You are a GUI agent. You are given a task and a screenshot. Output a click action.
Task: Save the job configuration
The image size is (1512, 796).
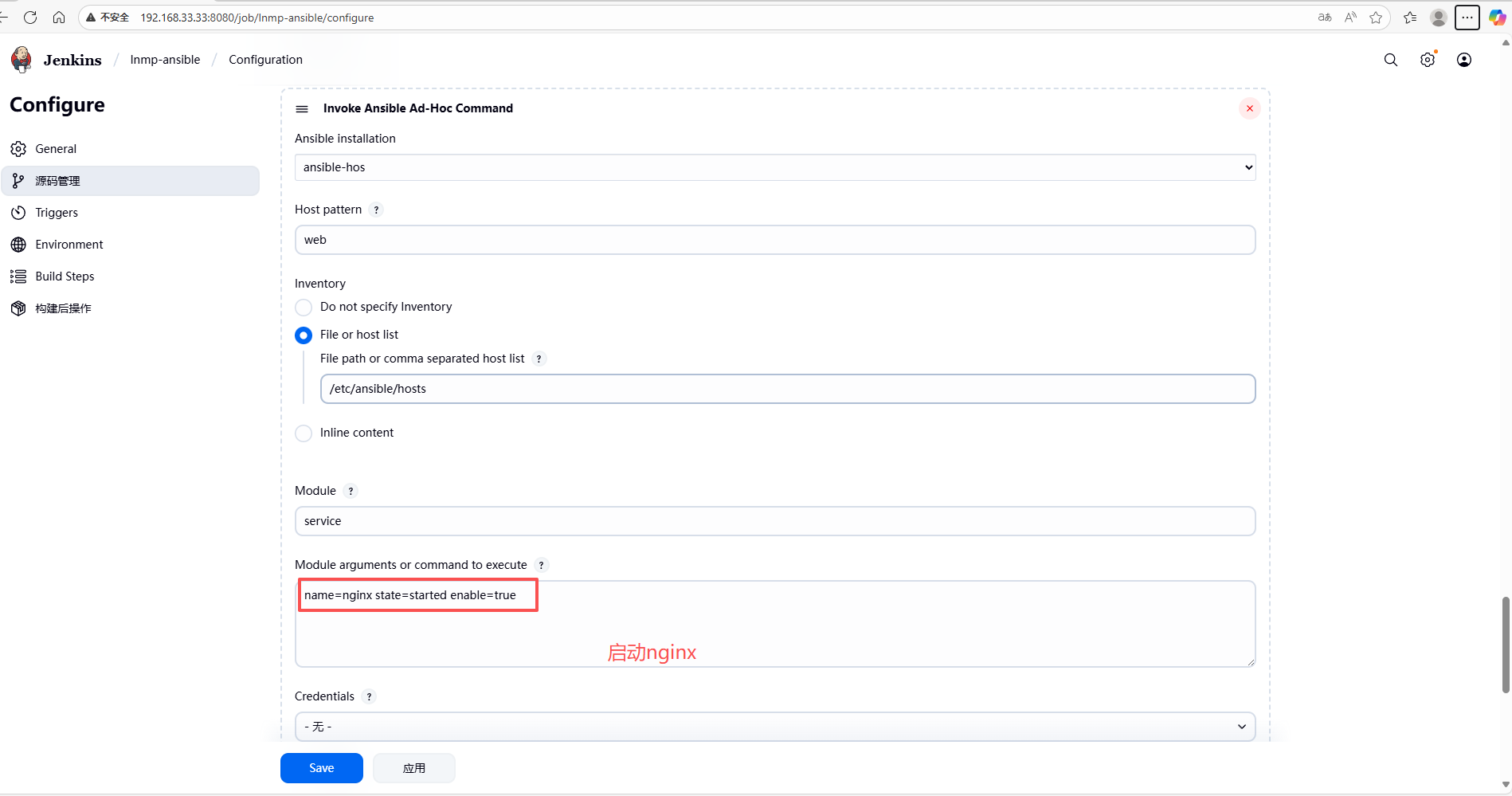point(322,768)
